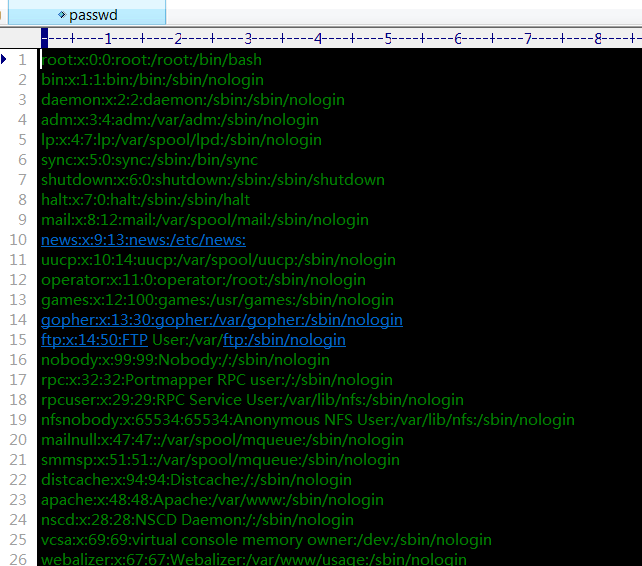Open the ftp:/sbin/nologin link on line 15
The height and width of the screenshot is (566, 642).
coord(284,340)
